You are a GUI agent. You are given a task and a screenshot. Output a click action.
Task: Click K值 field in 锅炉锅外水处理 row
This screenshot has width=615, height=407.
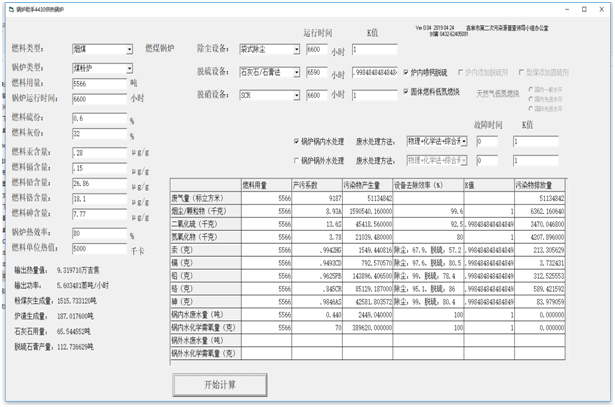coord(536,160)
